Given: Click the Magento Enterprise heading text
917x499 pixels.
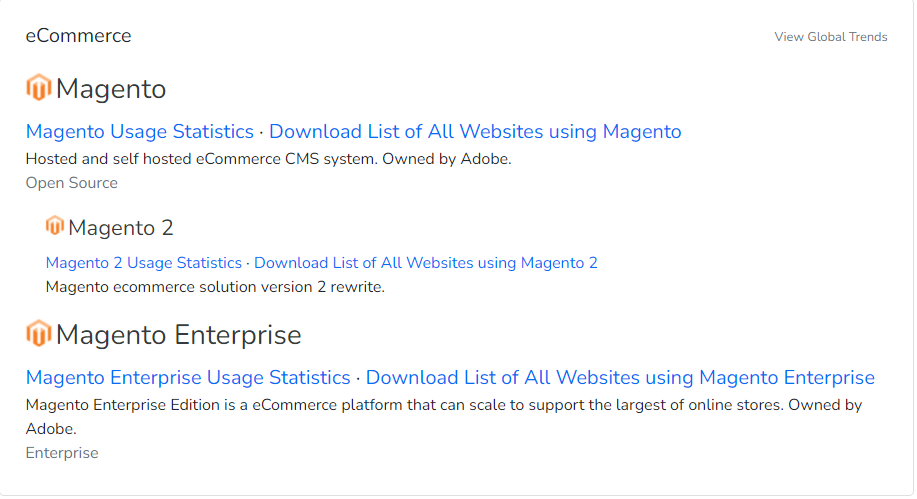Looking at the screenshot, I should tap(179, 334).
